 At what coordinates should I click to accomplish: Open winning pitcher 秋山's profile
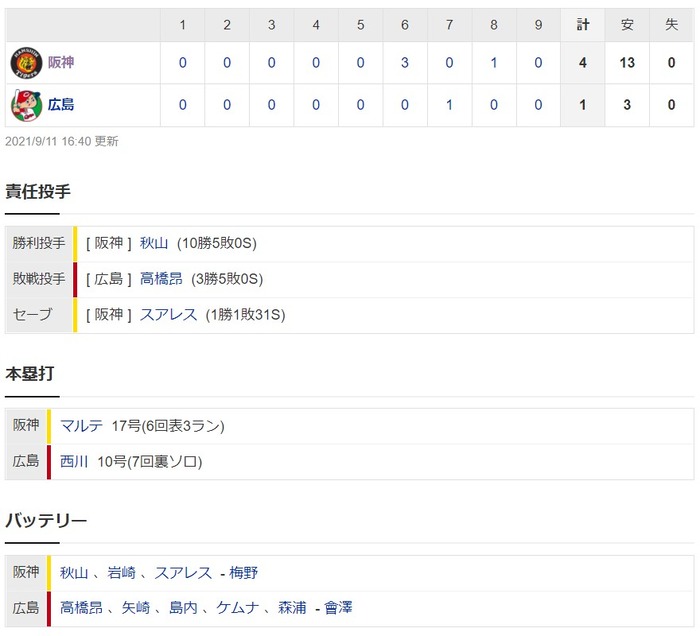pyautogui.click(x=154, y=243)
